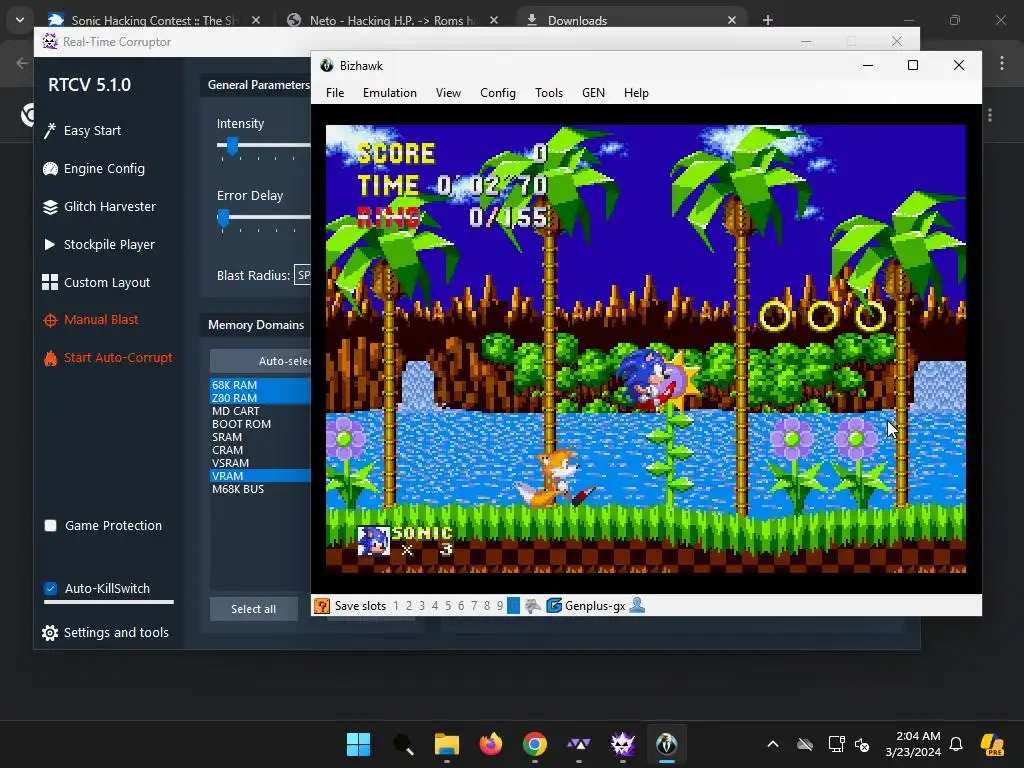The height and width of the screenshot is (768, 1024).
Task: Select 68K RAM memory domain
Action: 260,385
